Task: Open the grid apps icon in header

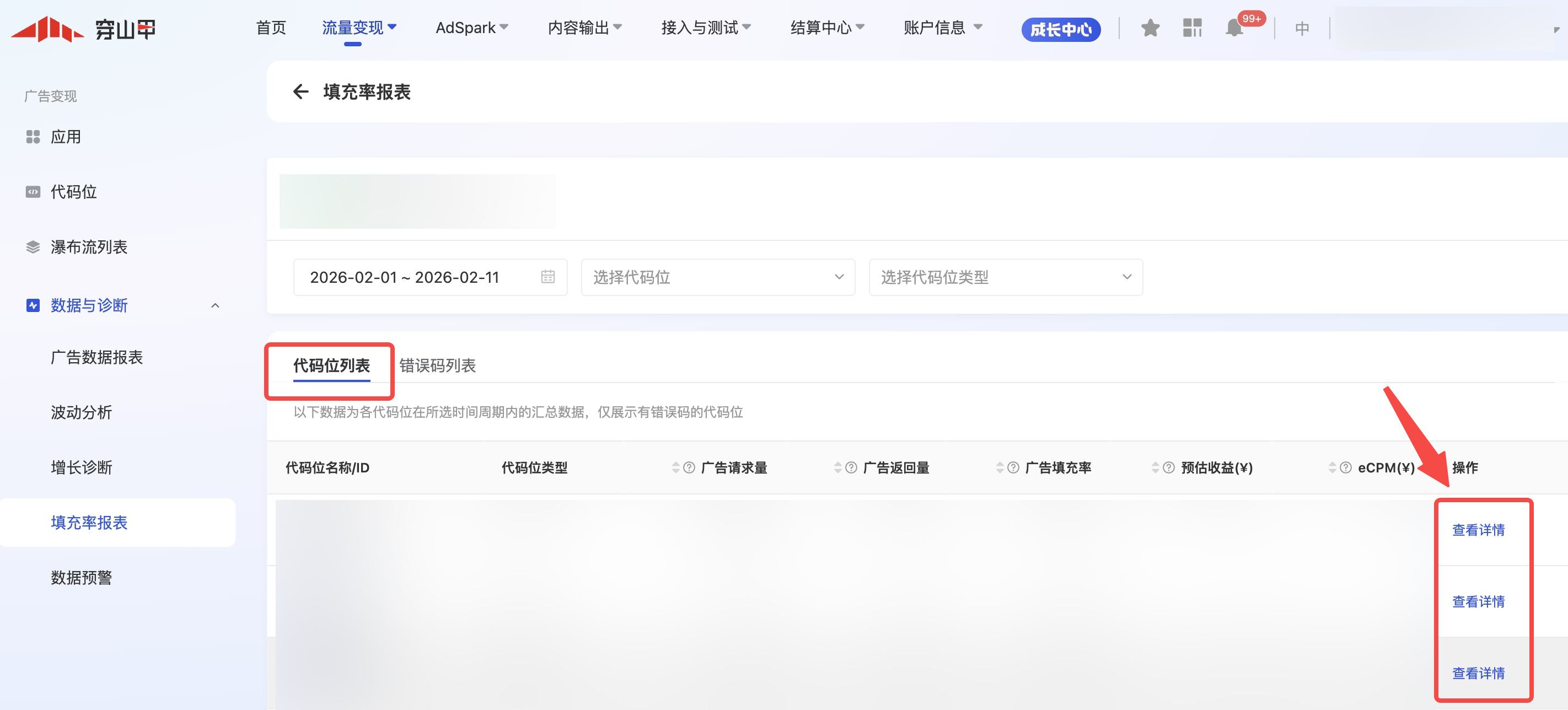Action: 1192,28
